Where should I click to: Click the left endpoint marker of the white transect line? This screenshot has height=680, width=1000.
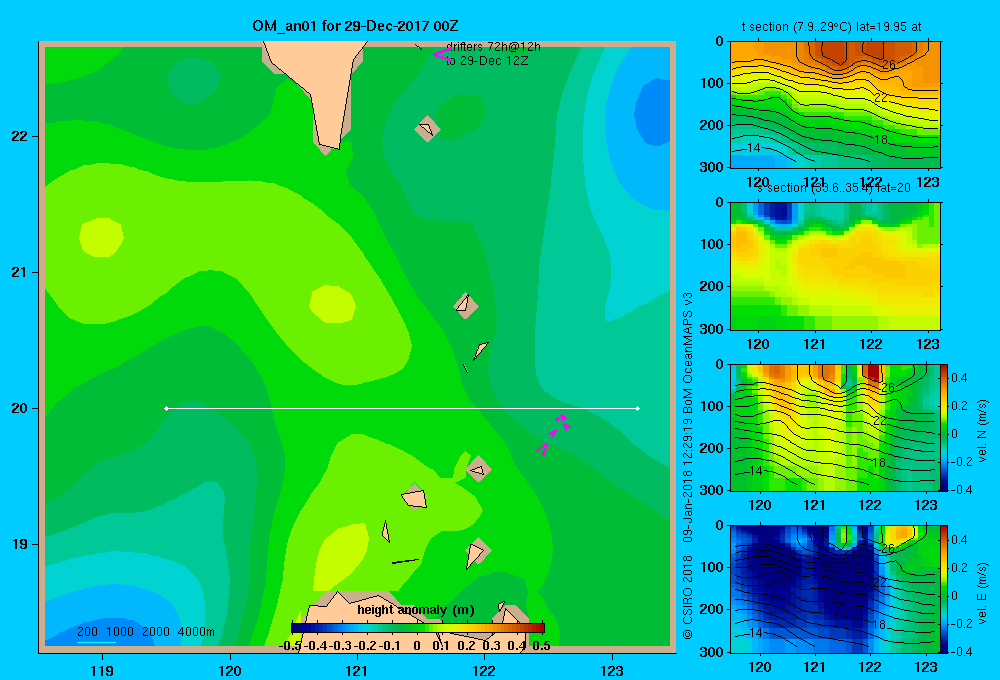click(166, 408)
